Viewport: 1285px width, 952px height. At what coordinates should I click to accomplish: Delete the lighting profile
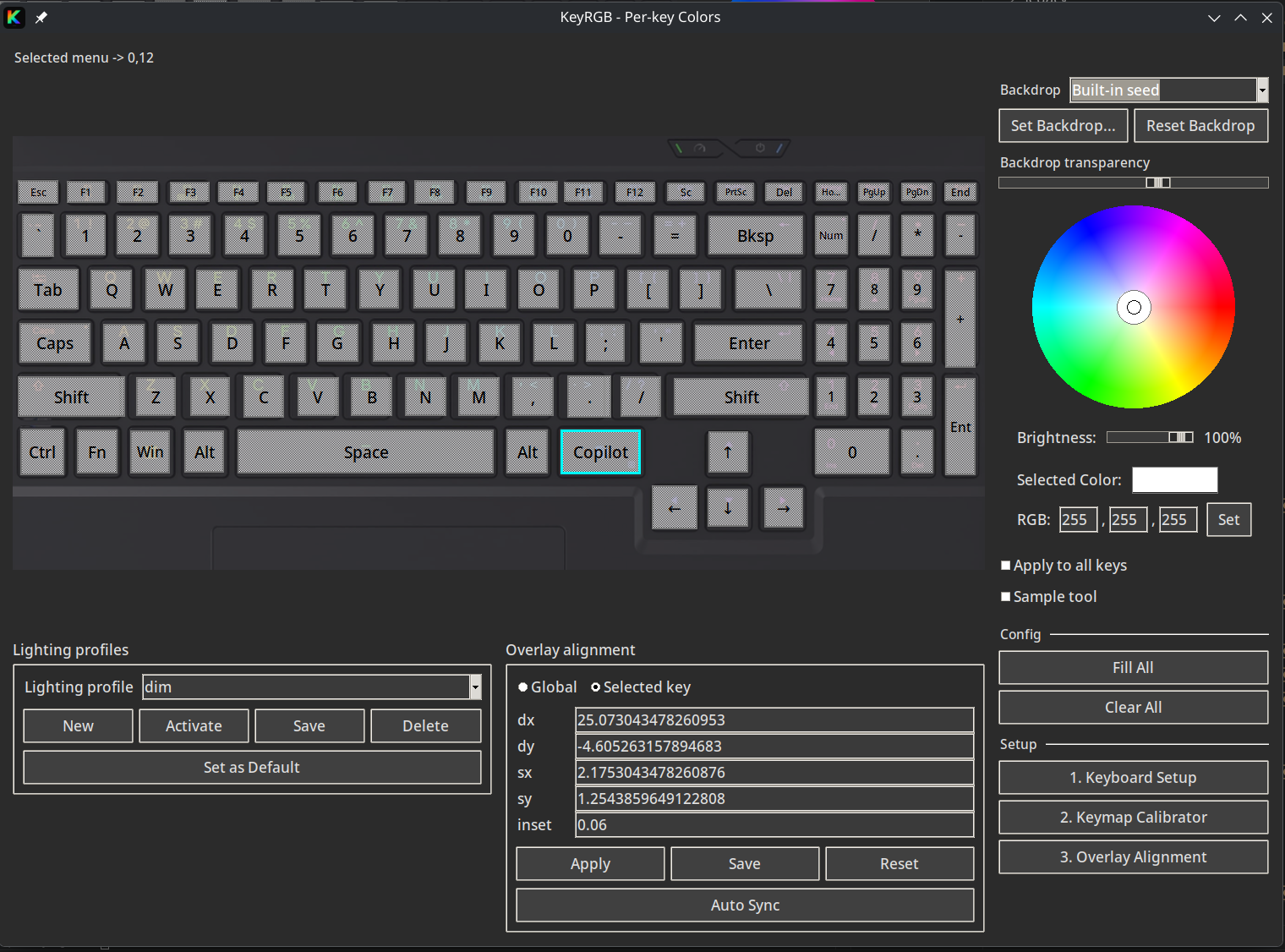(426, 726)
